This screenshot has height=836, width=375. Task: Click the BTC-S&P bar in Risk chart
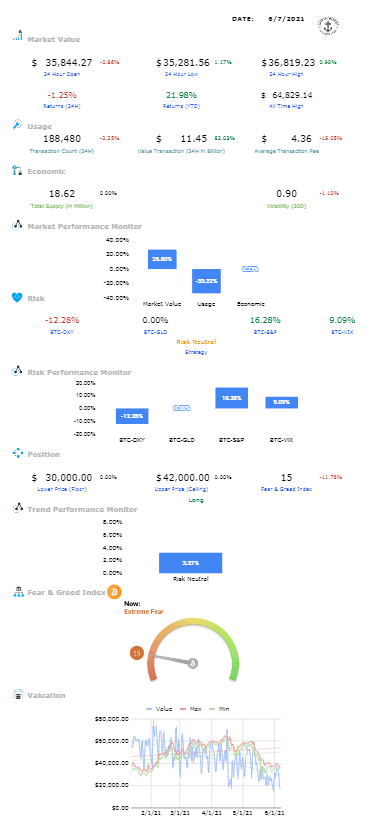232,398
